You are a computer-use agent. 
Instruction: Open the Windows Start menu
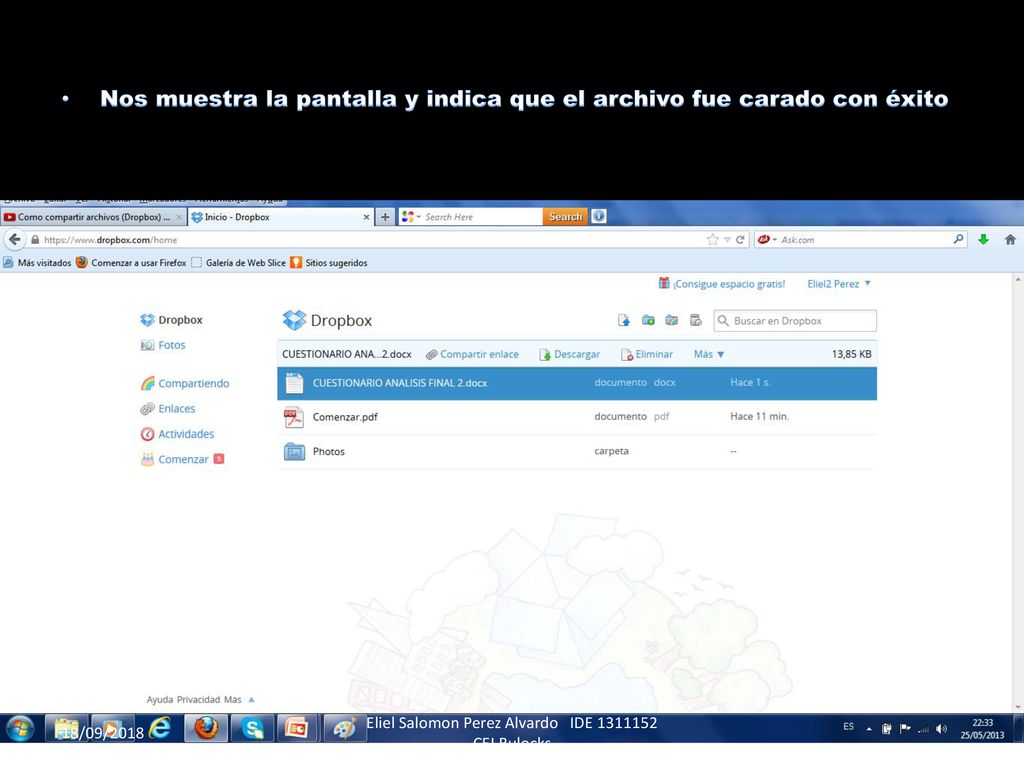20,728
